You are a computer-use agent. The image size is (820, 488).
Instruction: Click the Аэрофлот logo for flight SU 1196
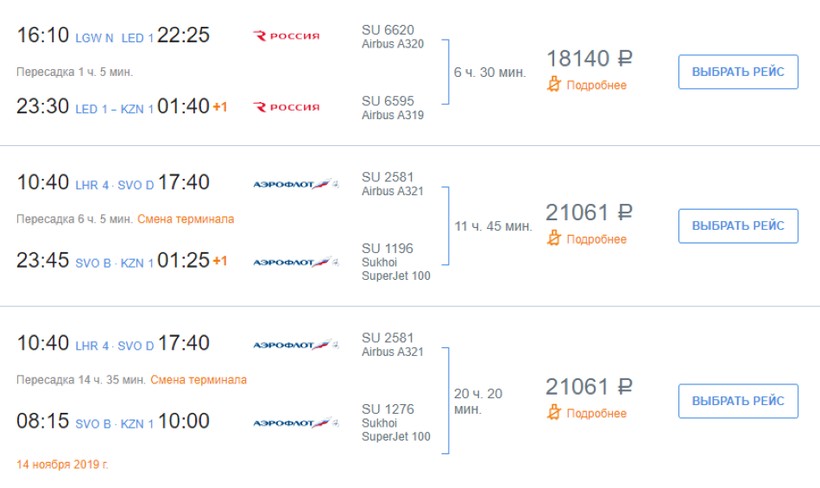click(296, 262)
